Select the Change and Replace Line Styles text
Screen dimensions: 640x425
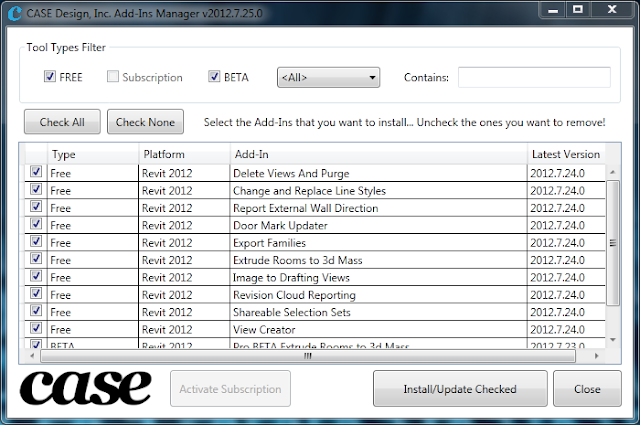(309, 191)
